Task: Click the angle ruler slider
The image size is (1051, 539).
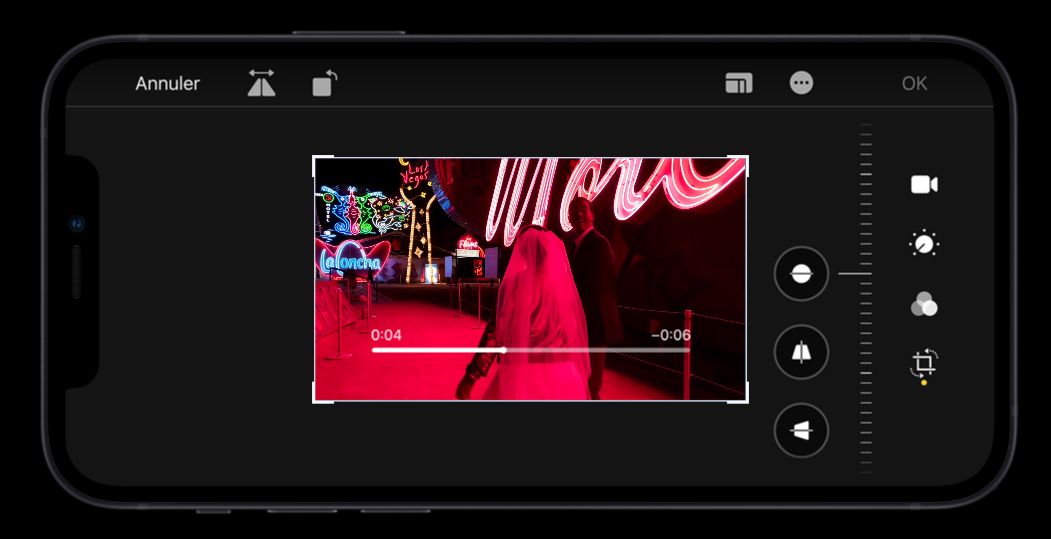Action: click(x=865, y=298)
